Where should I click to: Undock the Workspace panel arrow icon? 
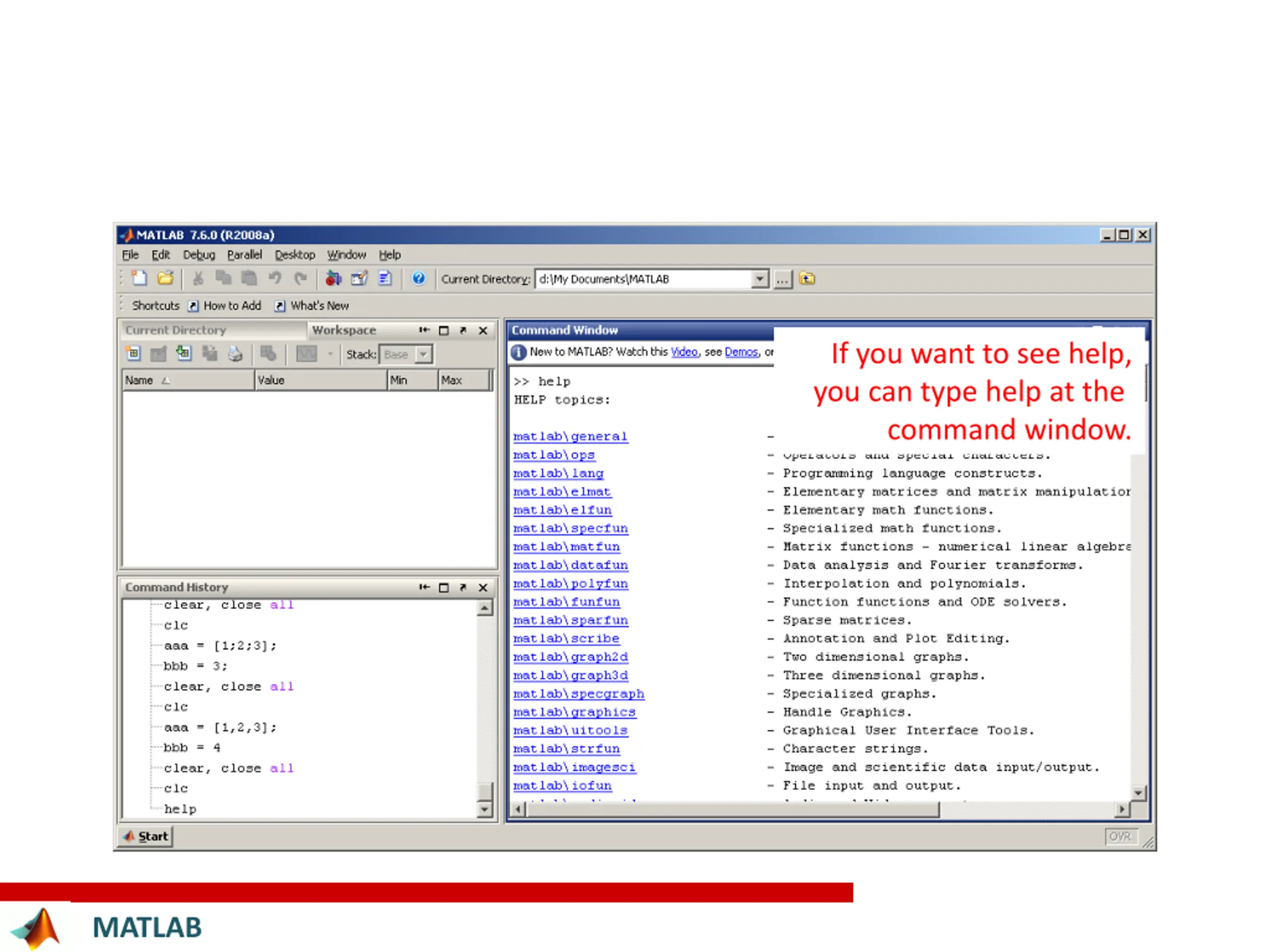click(463, 331)
